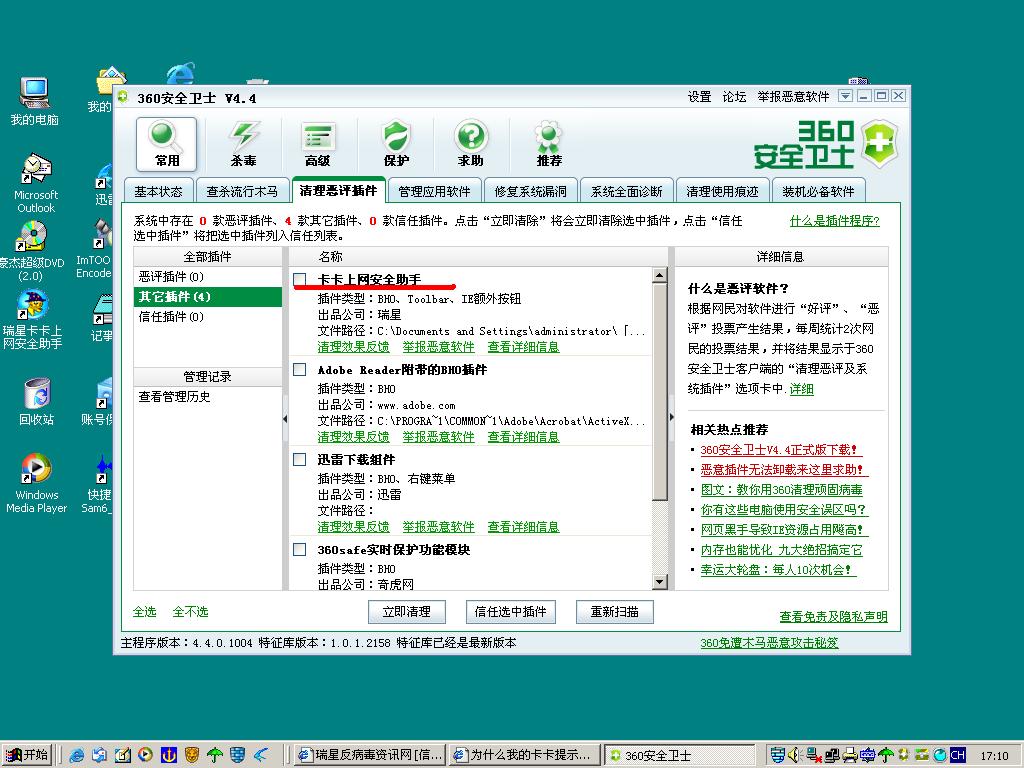Click 重新扫描 button
1024x768 pixels.
tap(615, 612)
